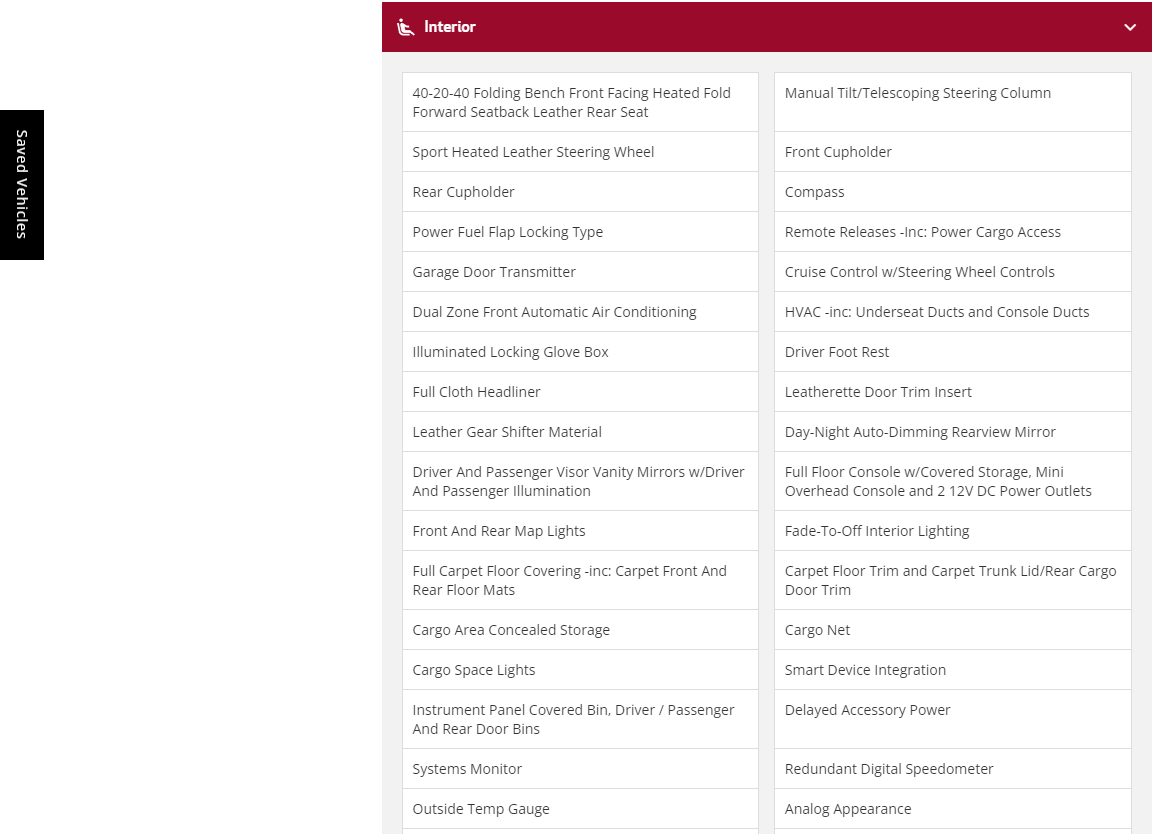Select the Driver Foot Rest entry
This screenshot has height=834, width=1159.
(x=836, y=352)
